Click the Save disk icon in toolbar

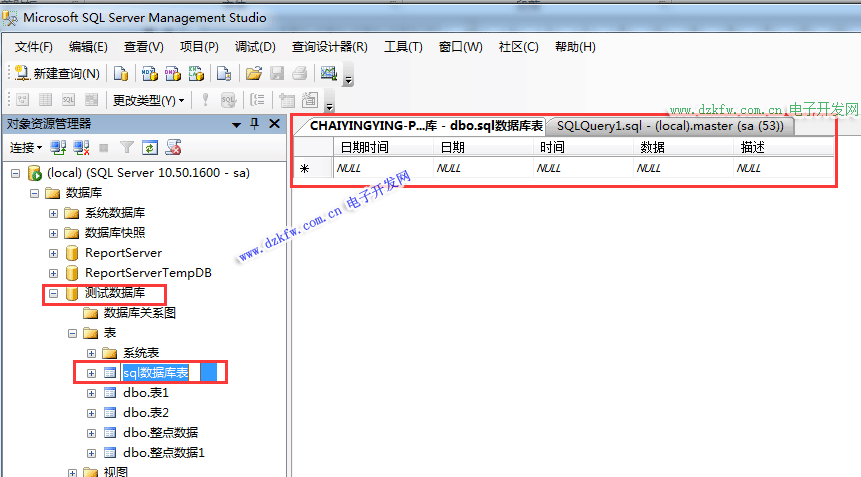coord(276,73)
